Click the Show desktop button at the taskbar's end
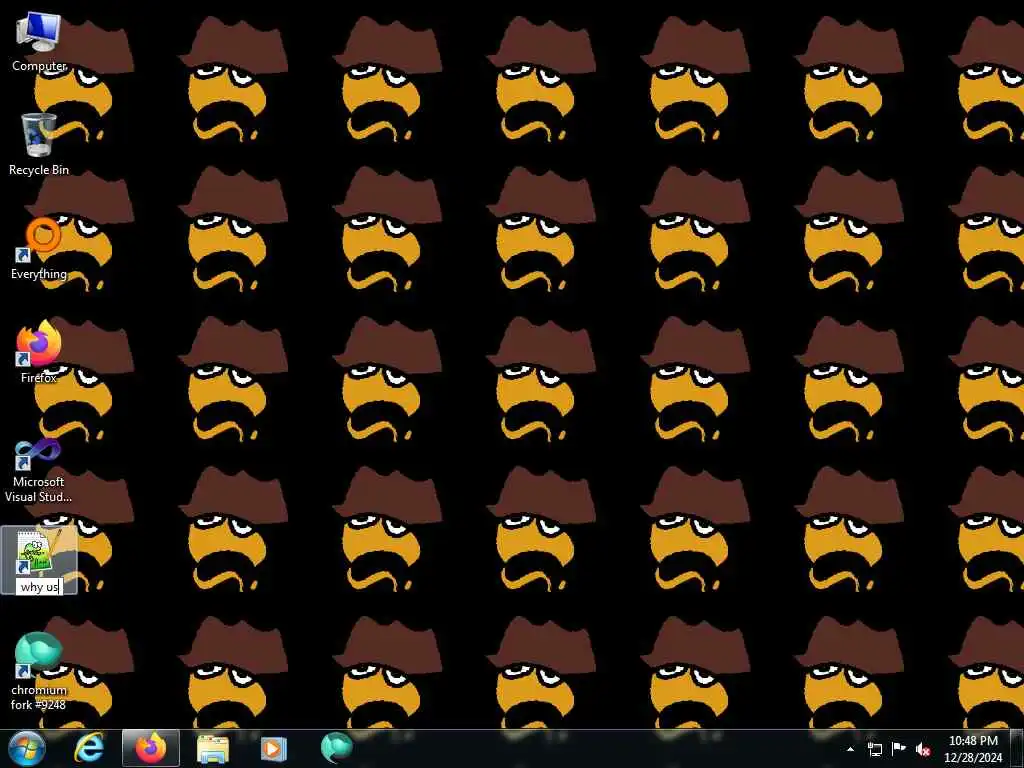The image size is (1024, 768). (x=1017, y=749)
